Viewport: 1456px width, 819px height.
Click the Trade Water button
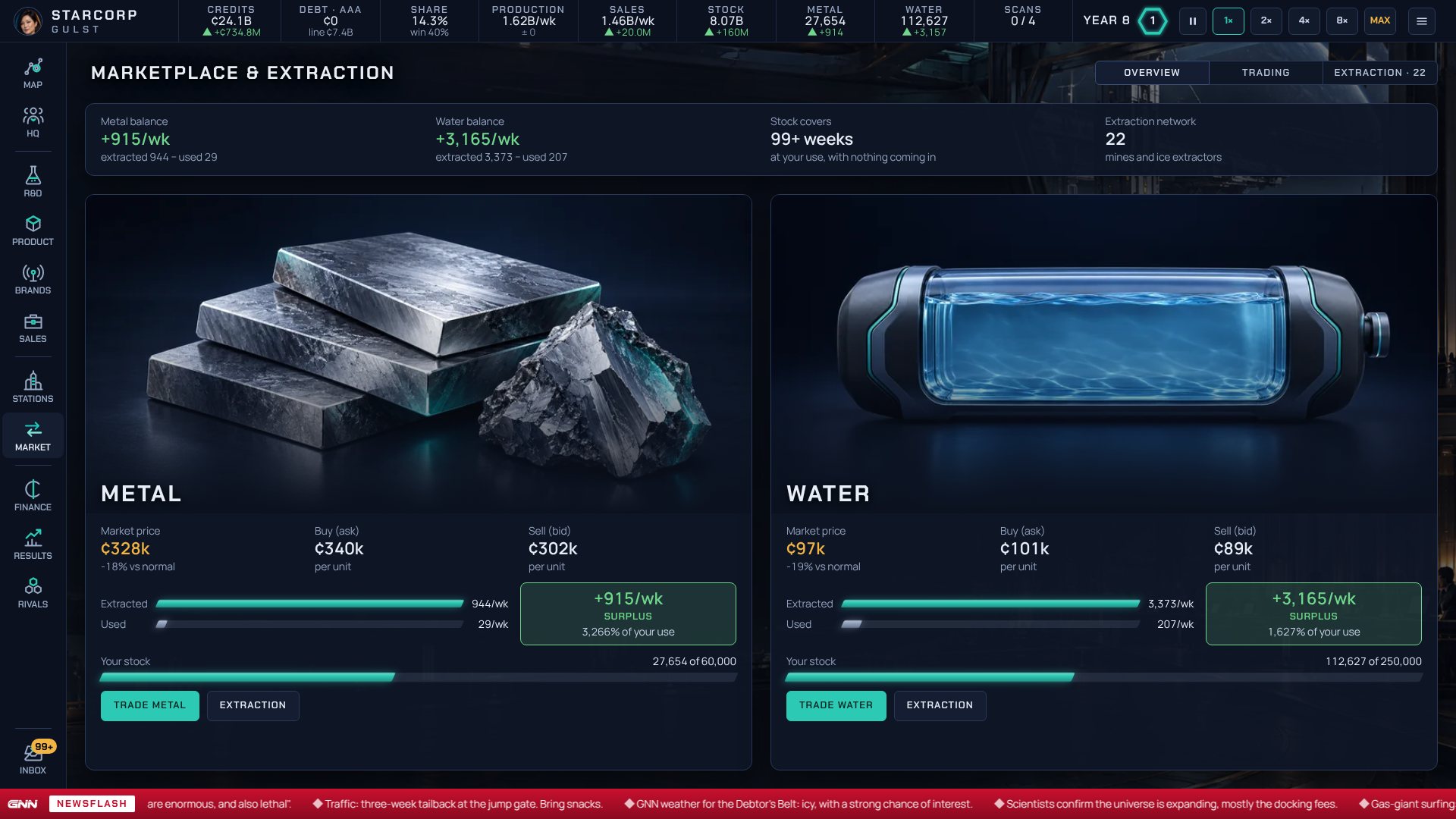(836, 705)
